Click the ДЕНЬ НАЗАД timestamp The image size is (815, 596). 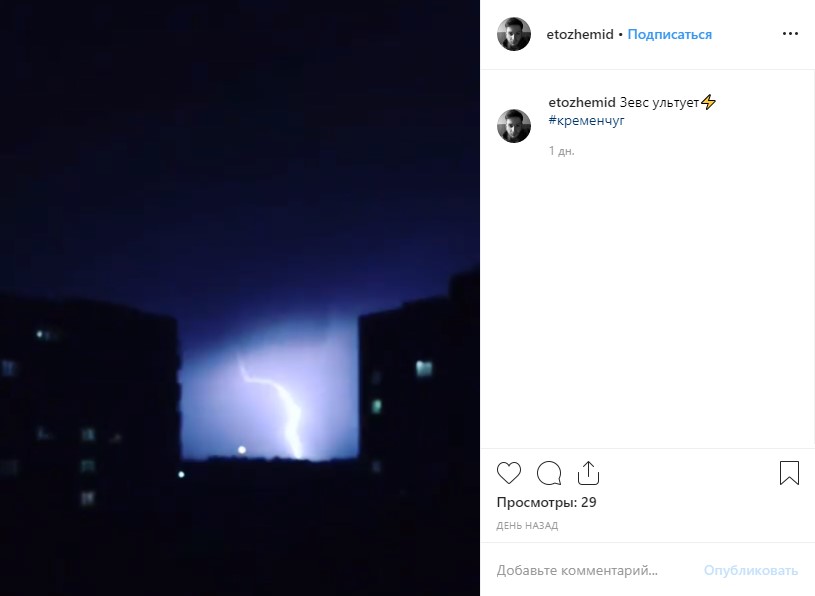[527, 525]
